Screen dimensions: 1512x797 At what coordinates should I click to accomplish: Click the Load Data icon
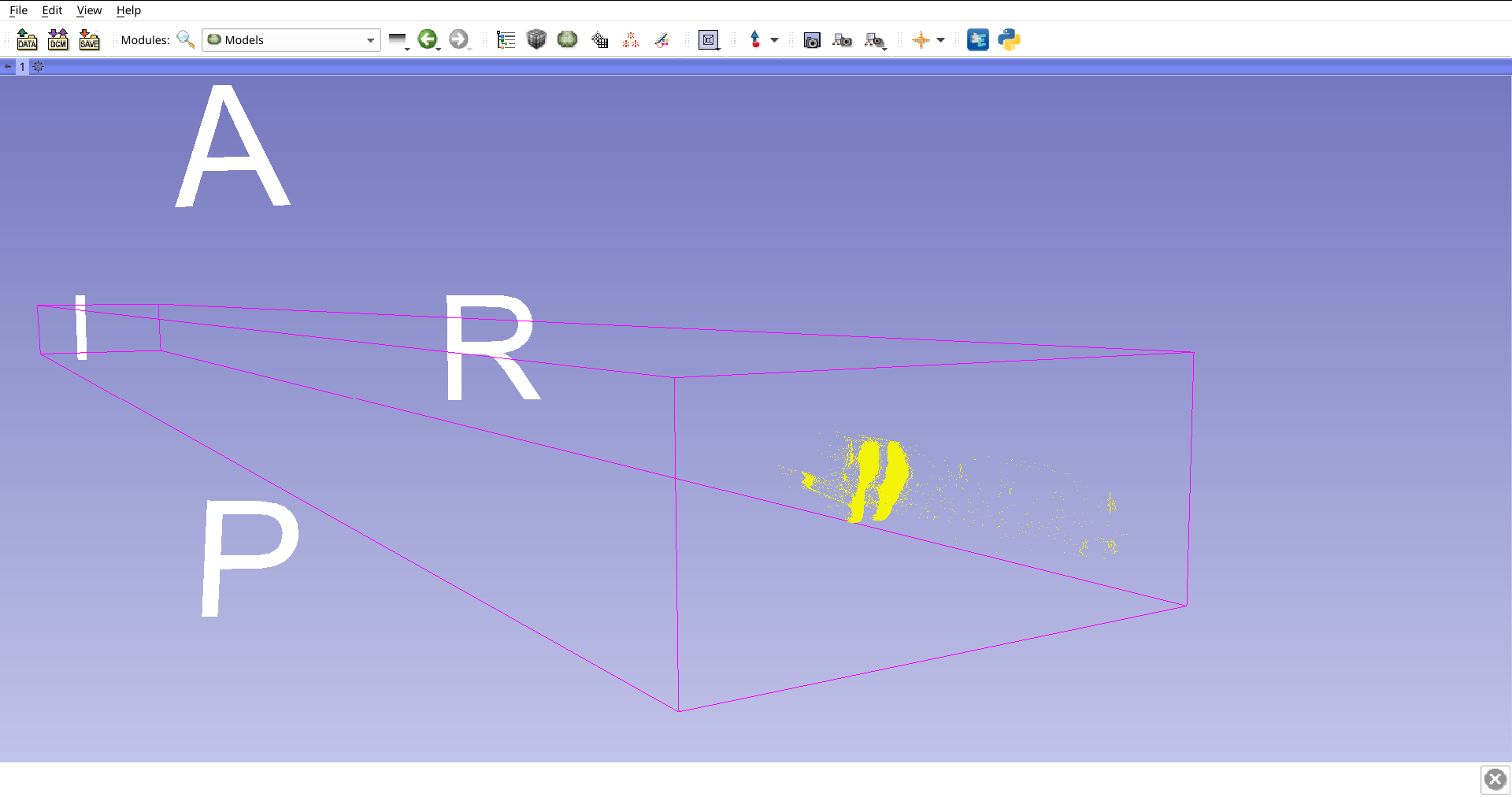(x=27, y=40)
